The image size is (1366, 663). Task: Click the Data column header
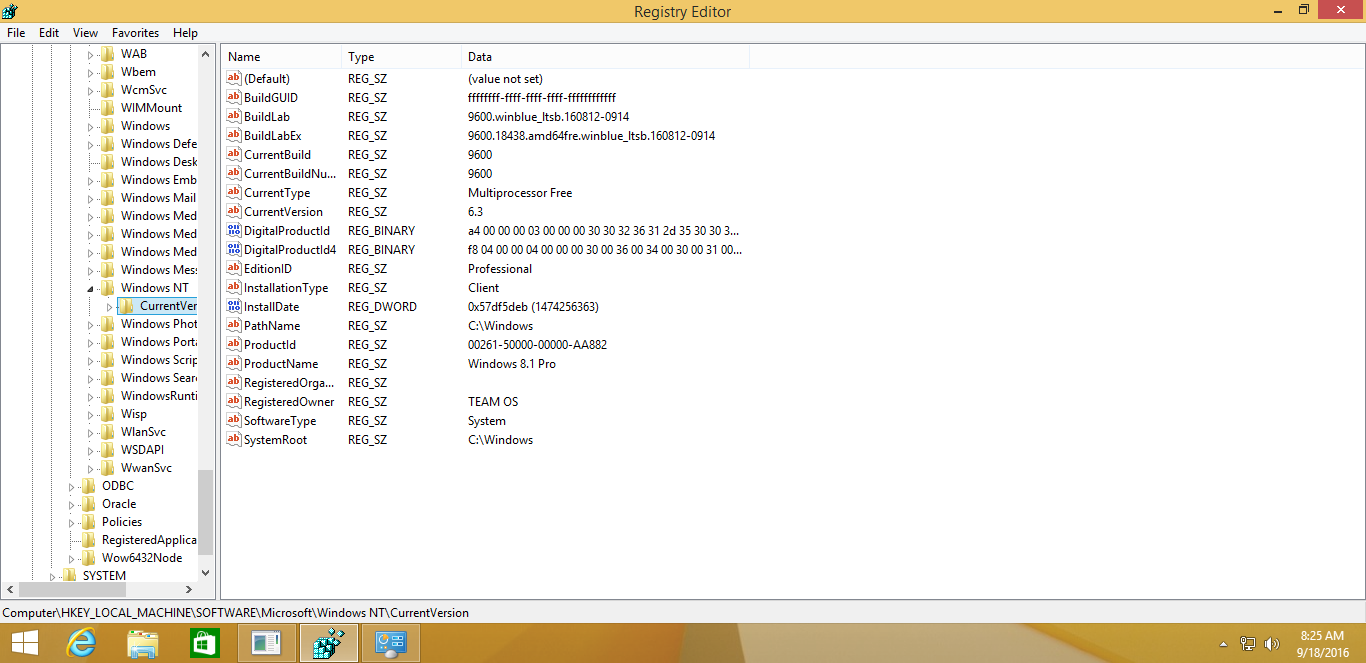(x=605, y=57)
